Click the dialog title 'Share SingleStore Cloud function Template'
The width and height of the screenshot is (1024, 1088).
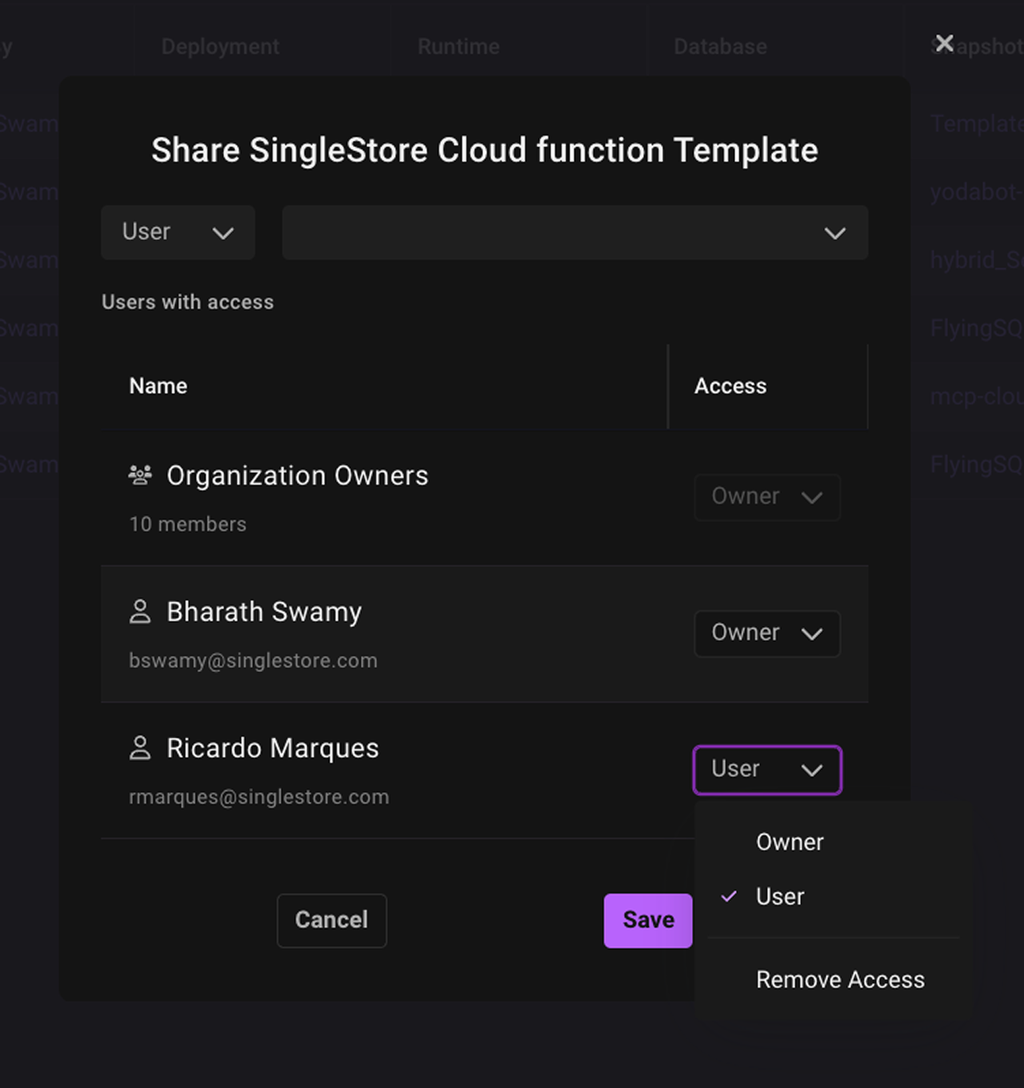coord(485,150)
